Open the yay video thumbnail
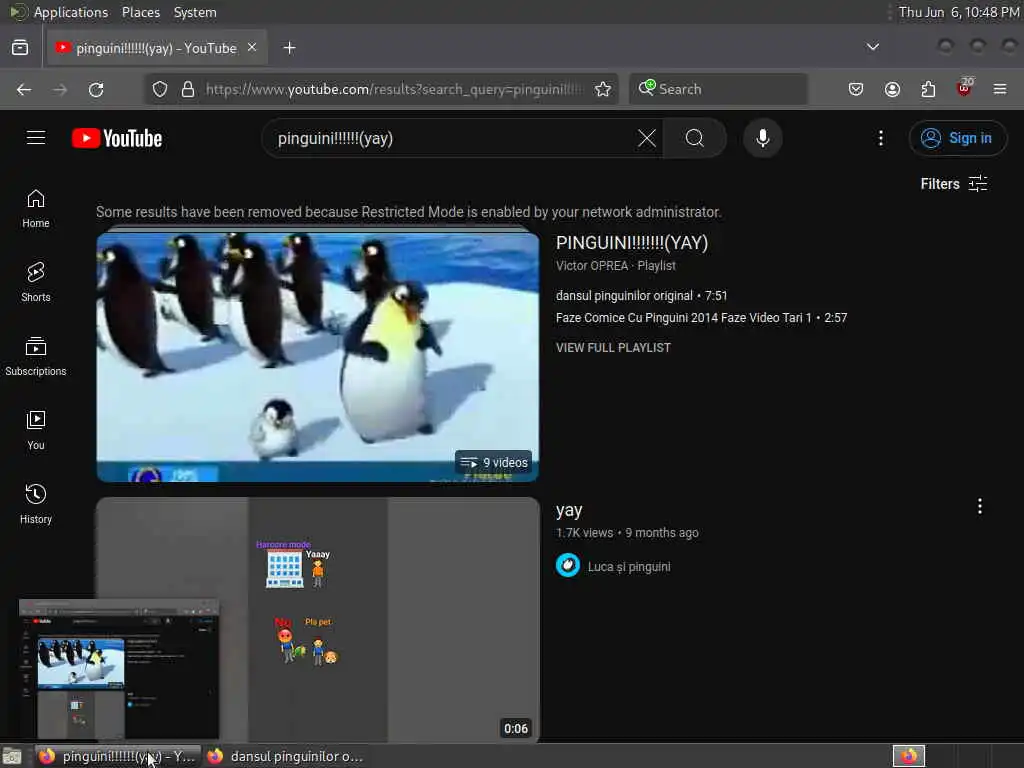This screenshot has width=1024, height=768. [x=318, y=620]
